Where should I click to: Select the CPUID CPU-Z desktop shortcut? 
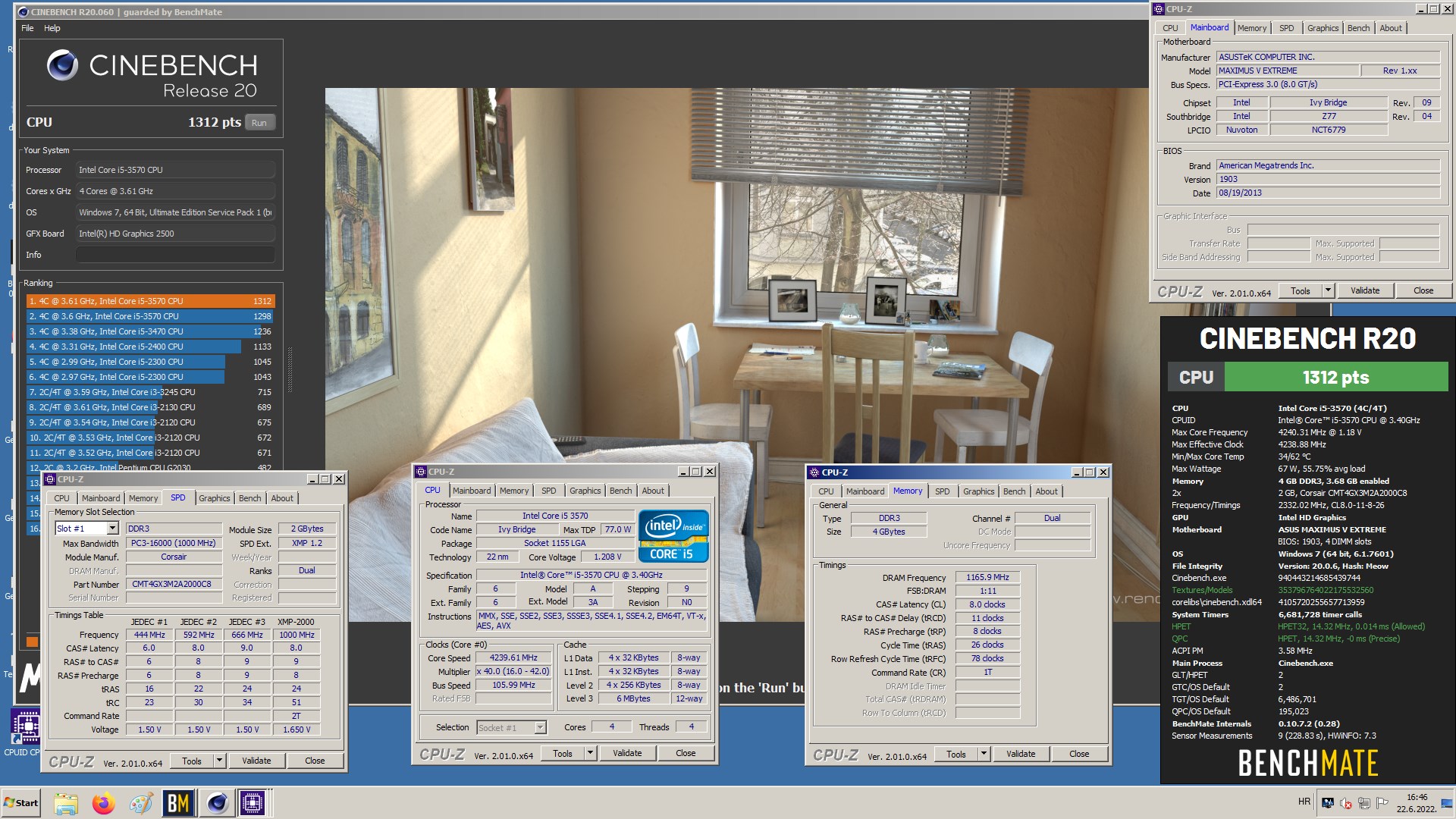[25, 733]
